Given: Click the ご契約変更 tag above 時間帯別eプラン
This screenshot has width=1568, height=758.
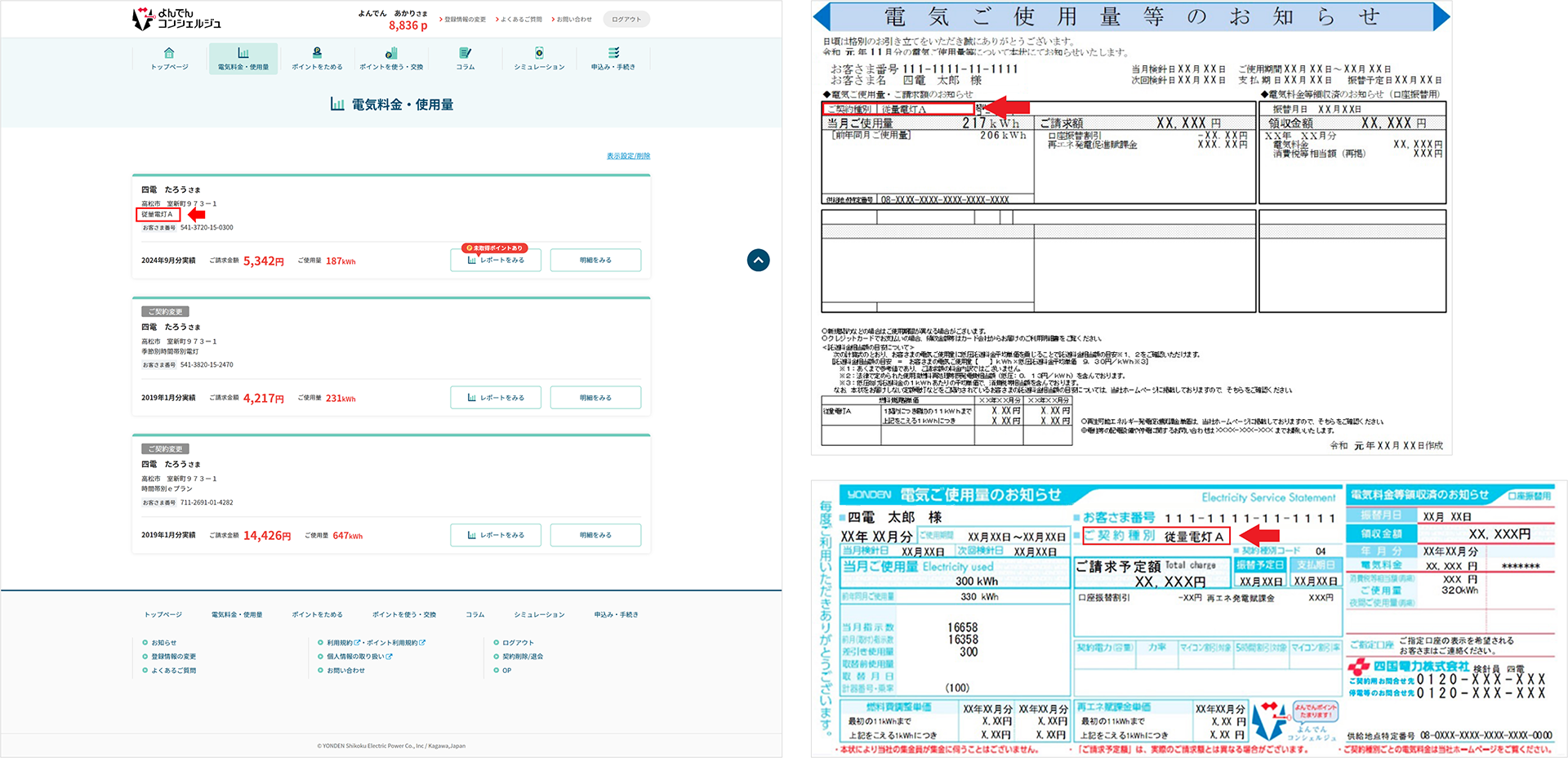Looking at the screenshot, I should click(x=166, y=449).
